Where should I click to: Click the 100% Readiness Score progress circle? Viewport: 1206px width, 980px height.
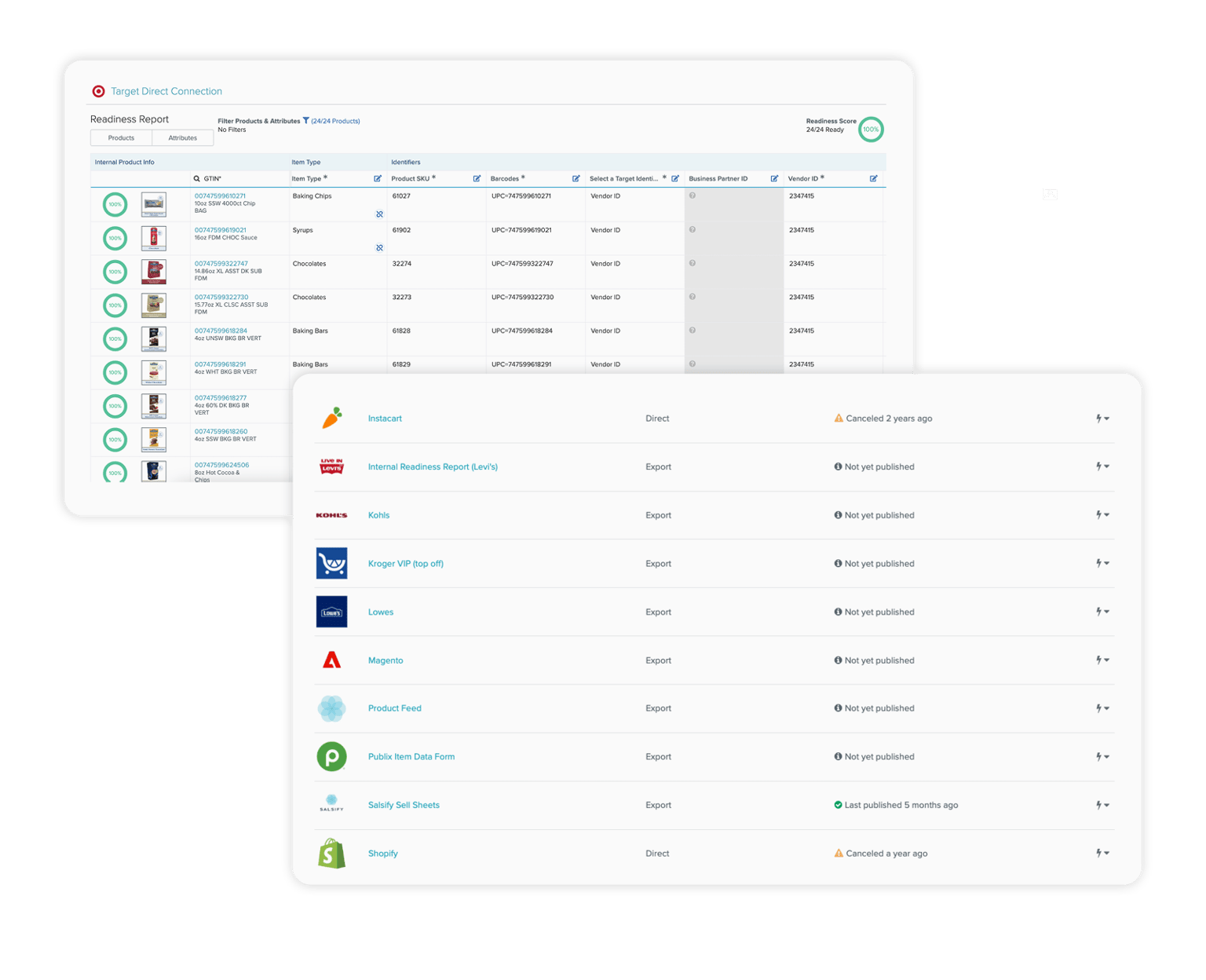tap(870, 129)
